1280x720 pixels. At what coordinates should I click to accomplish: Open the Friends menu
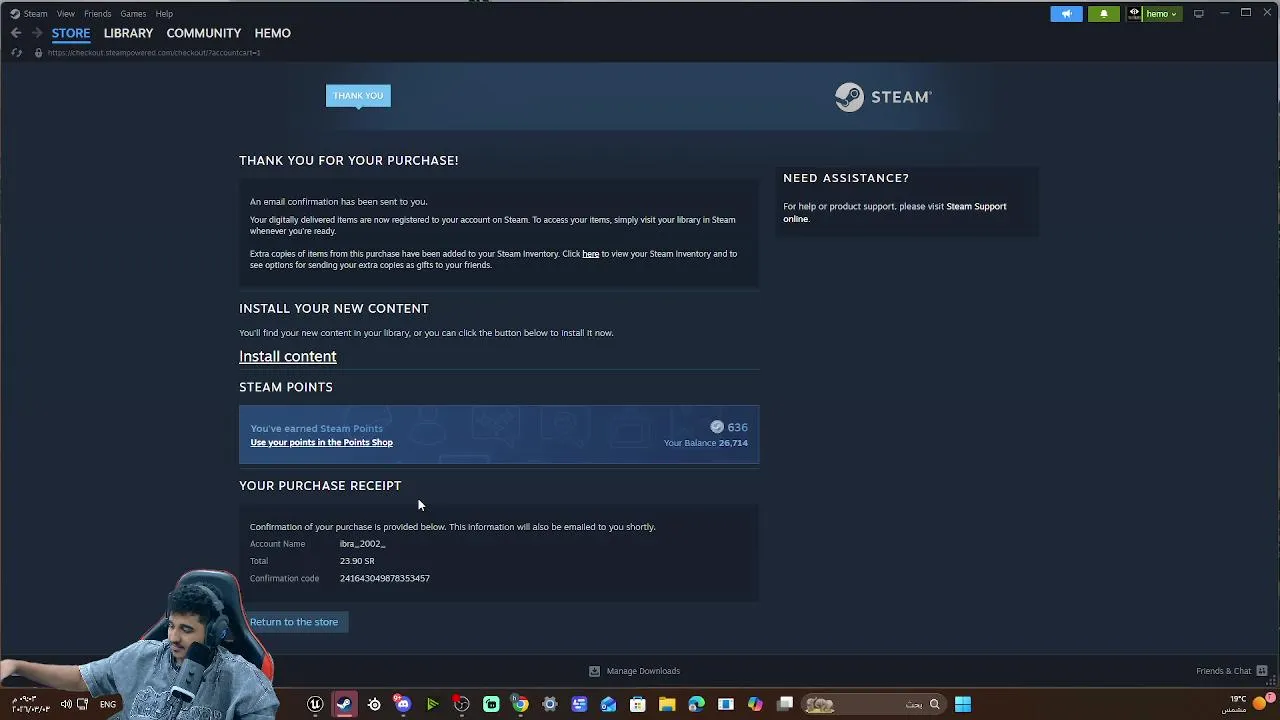pos(98,14)
